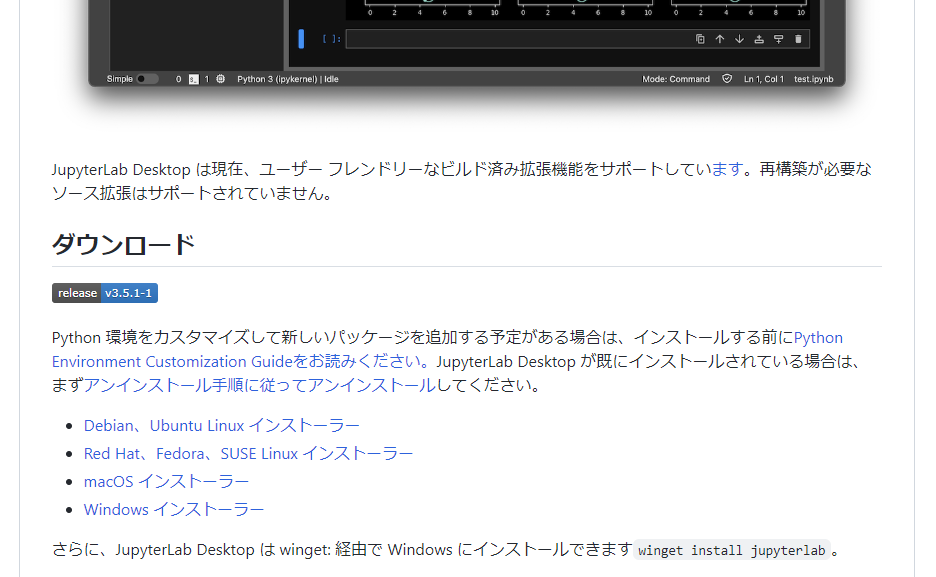936x577 pixels.
Task: Click the gear-like icon beside terminal count
Action: tap(220, 79)
